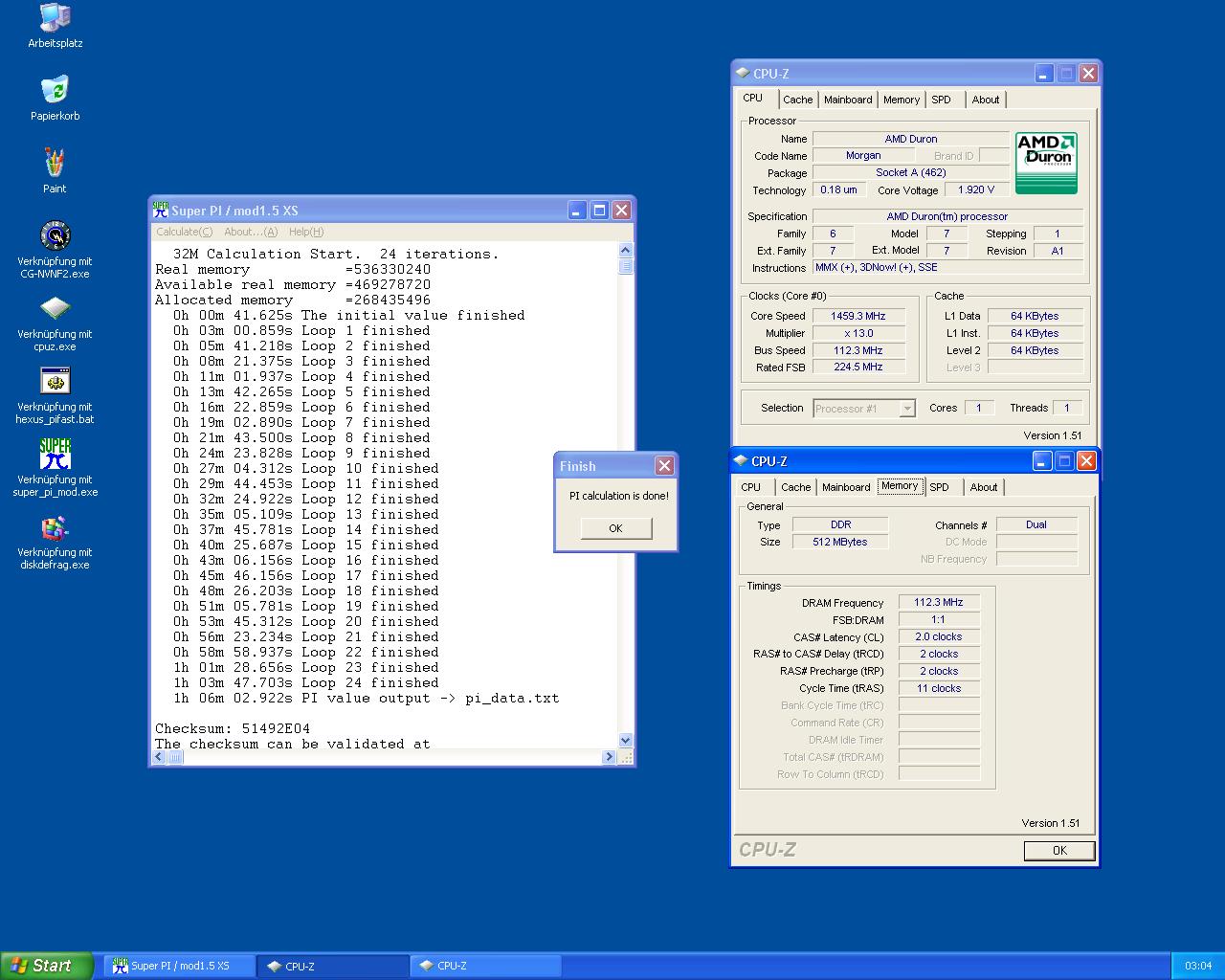Screen dimensions: 1225x980
Task: Switch to Super PI taskbar button
Action: pyautogui.click(x=179, y=967)
